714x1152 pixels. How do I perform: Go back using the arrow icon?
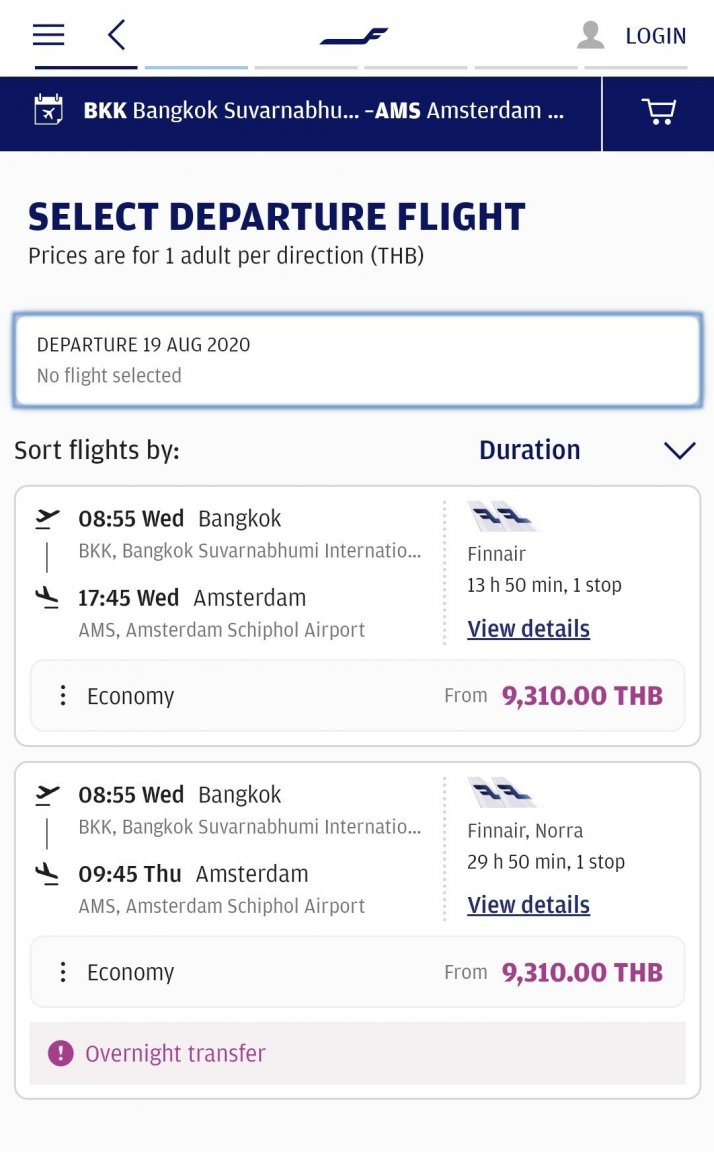(x=117, y=35)
